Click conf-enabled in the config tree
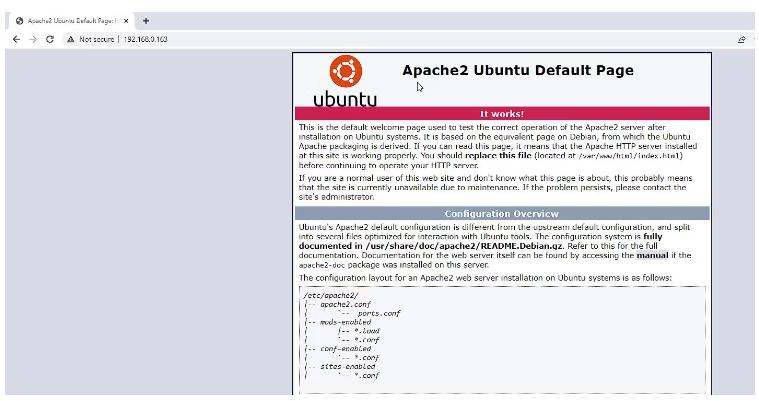Viewport: 759px width, 401px height. (345, 349)
